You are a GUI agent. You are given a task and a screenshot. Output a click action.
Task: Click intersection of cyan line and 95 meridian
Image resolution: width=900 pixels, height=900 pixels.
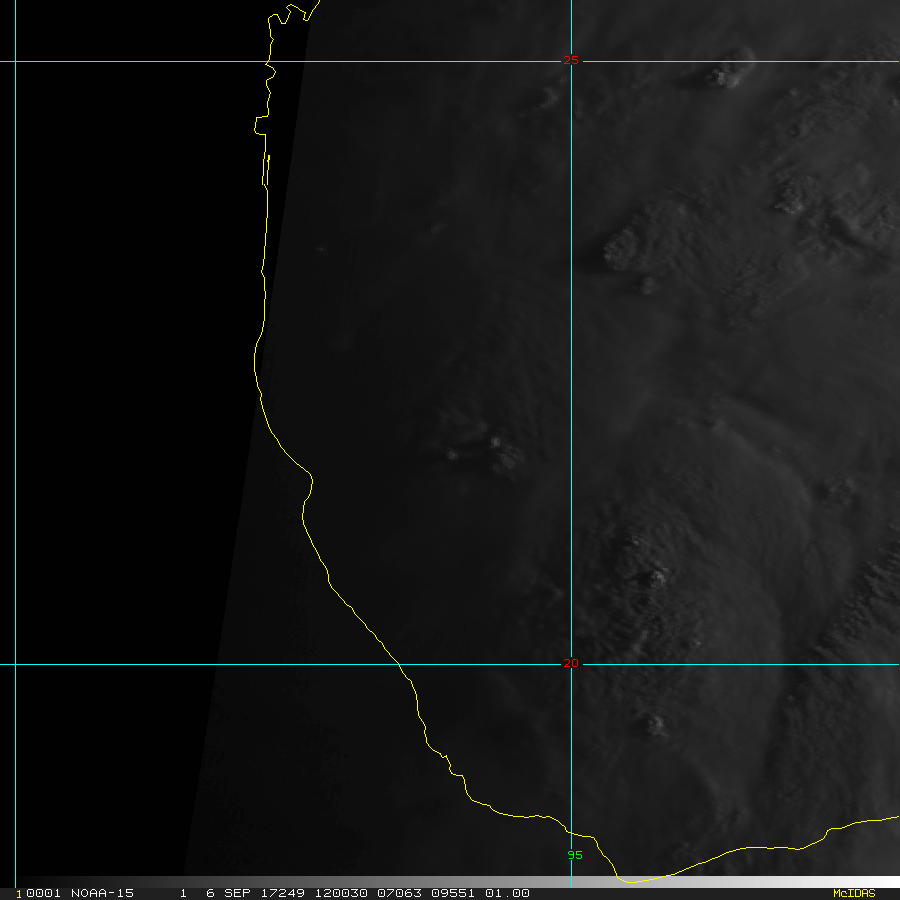[x=571, y=664]
